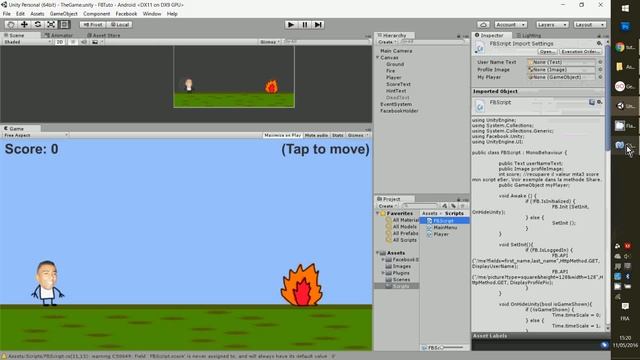Collapse the Canvas node in Hierarchy
Image resolution: width=640 pixels, height=360 pixels.
click(378, 58)
